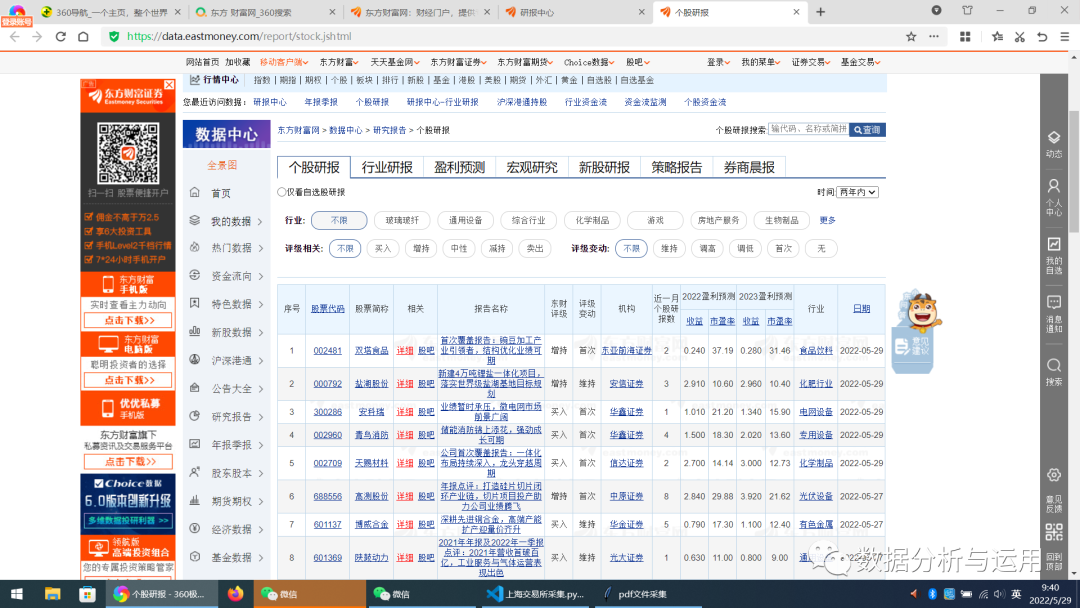Select 买入 rating filter

383,249
